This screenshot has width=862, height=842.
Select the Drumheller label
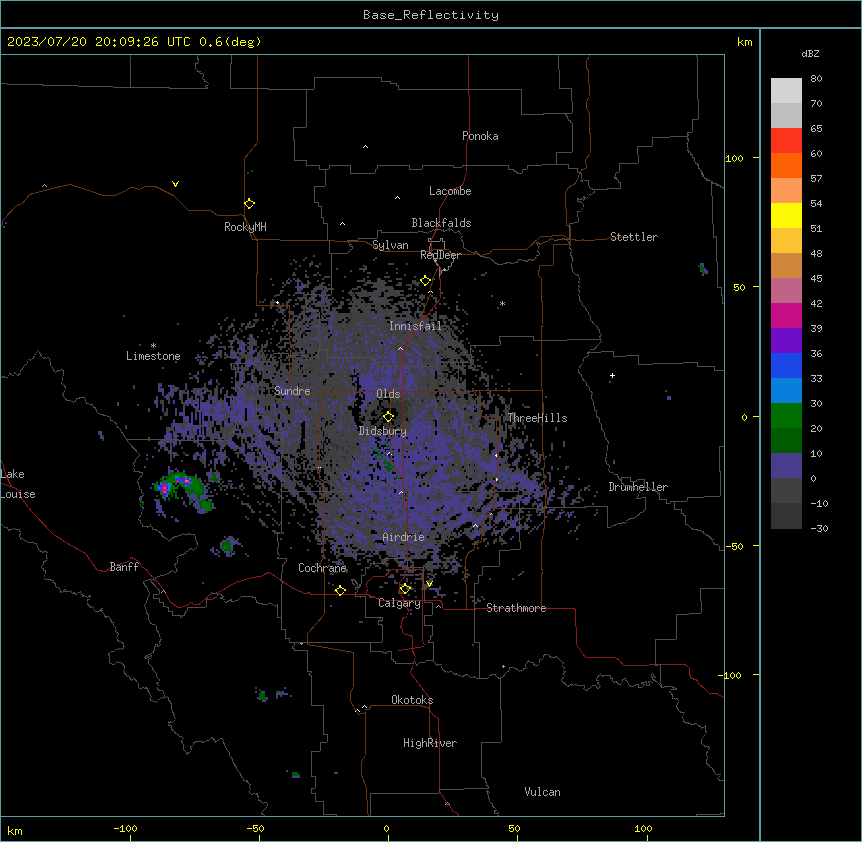point(638,487)
